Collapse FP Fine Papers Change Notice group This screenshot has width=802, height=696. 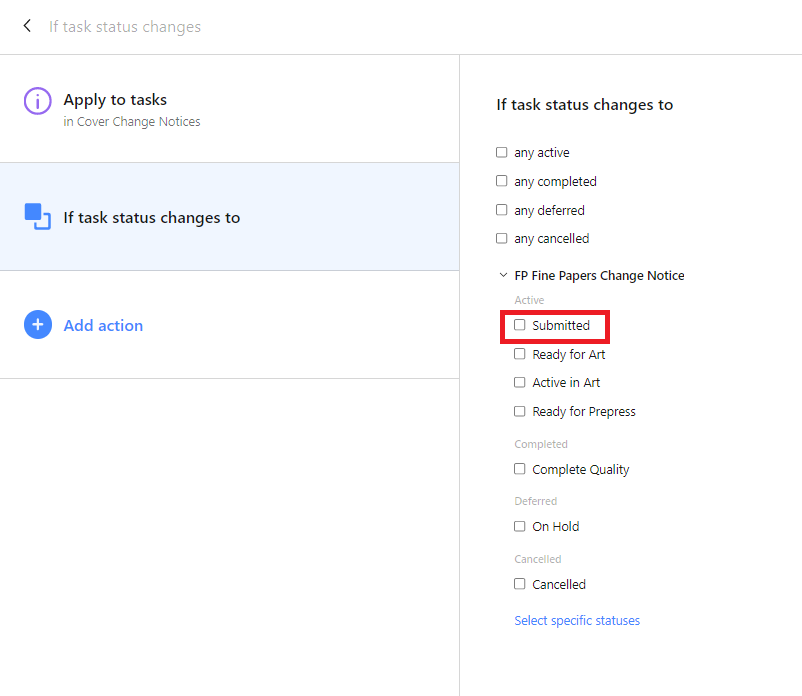pos(502,276)
